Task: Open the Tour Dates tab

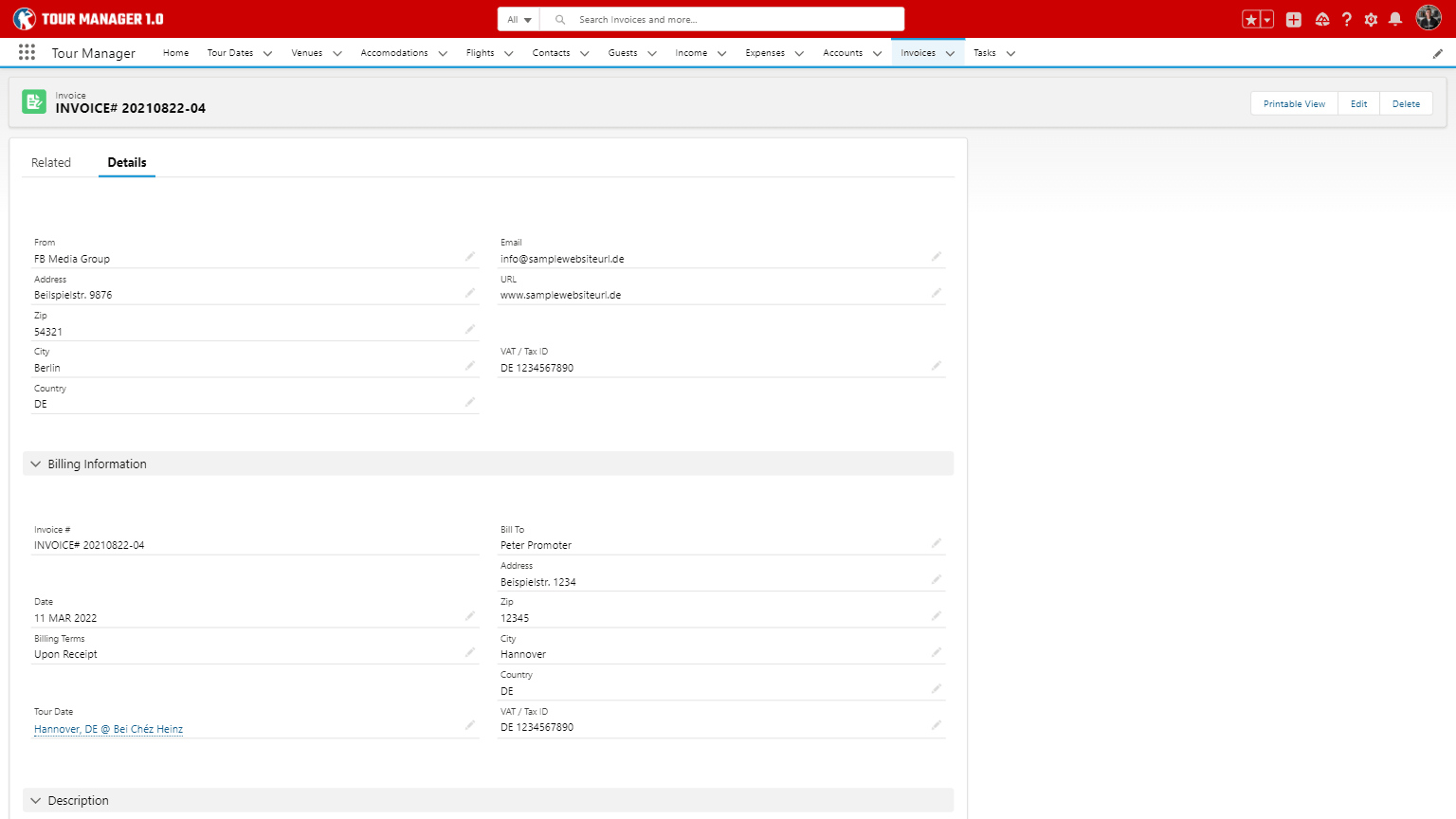Action: (x=230, y=53)
